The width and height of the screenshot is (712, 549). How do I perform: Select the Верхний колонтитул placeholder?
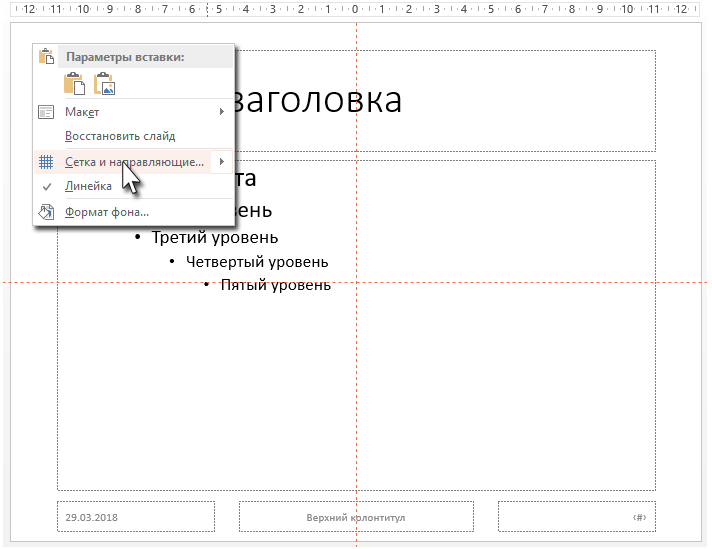pos(356,516)
